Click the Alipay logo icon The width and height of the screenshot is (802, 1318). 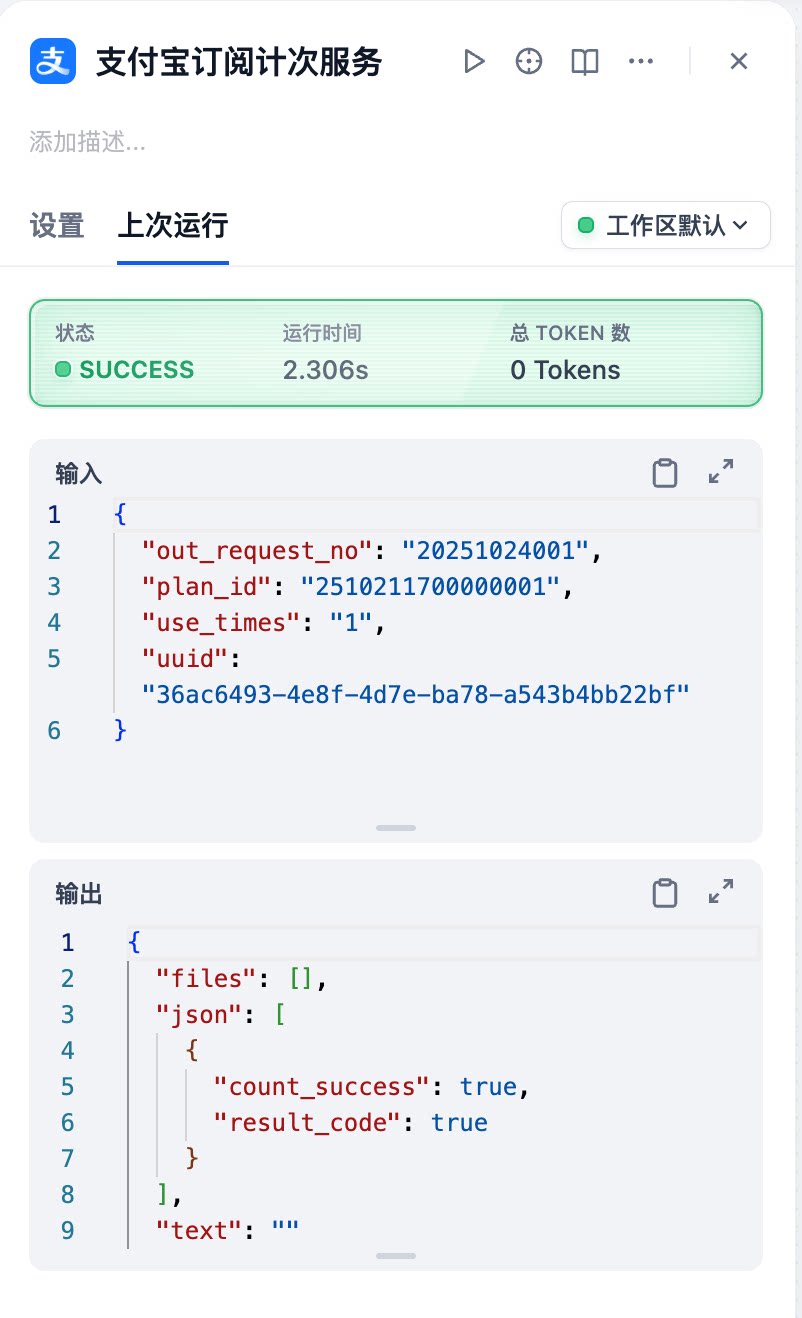pyautogui.click(x=53, y=61)
